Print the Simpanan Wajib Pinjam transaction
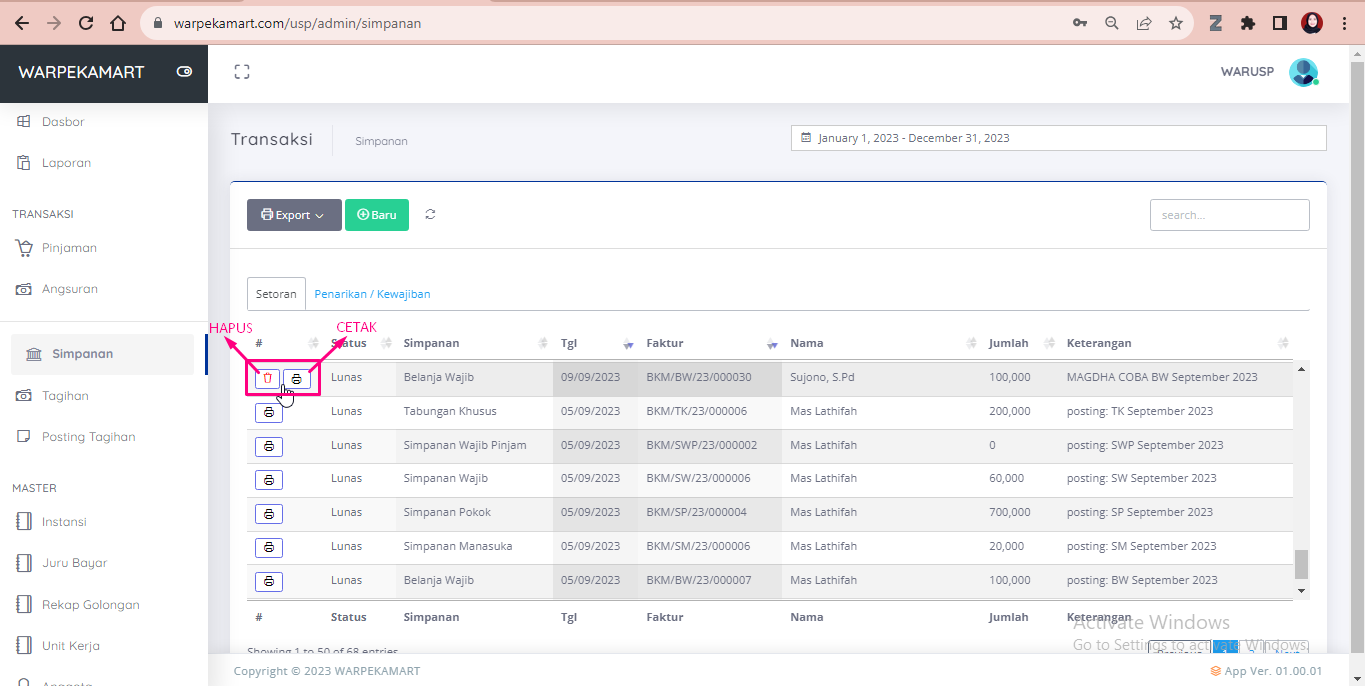The image size is (1365, 686). click(x=269, y=446)
